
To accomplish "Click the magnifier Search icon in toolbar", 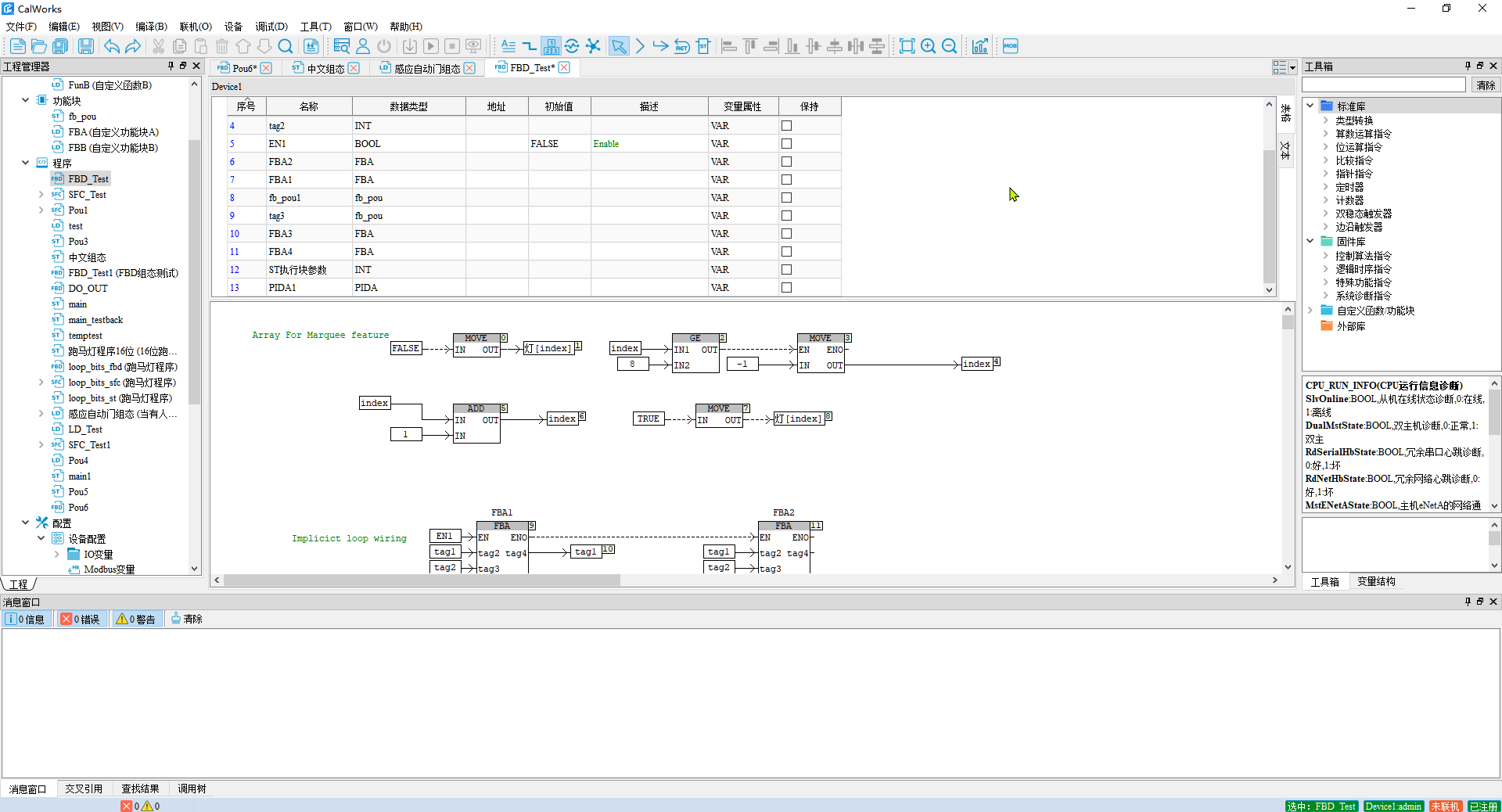I will coord(286,46).
